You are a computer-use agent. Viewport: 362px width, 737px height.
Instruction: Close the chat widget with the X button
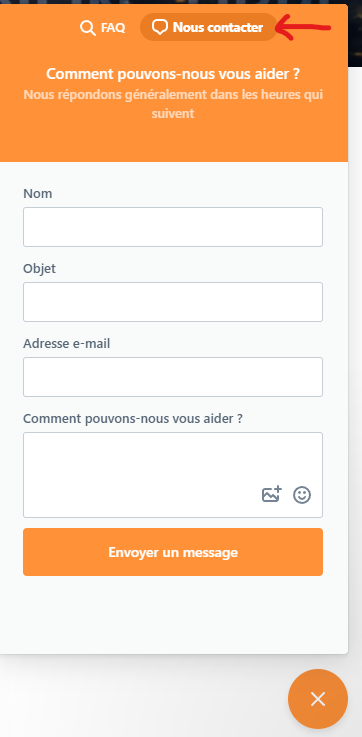318,699
